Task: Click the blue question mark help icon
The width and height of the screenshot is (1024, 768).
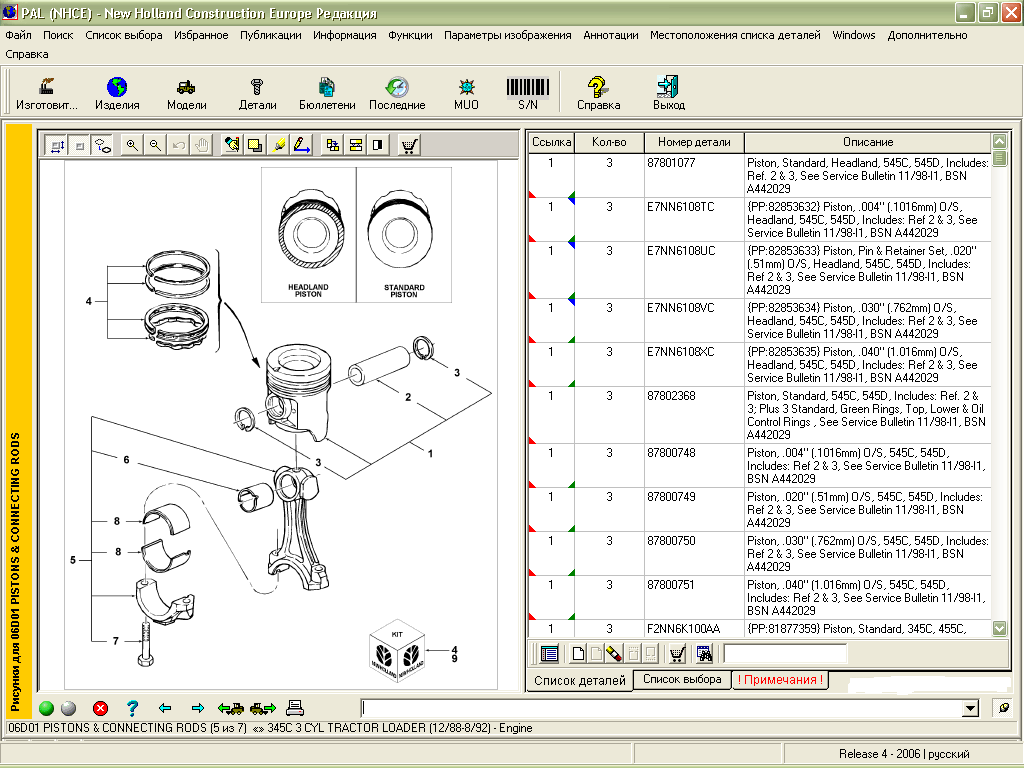Action: pyautogui.click(x=133, y=708)
